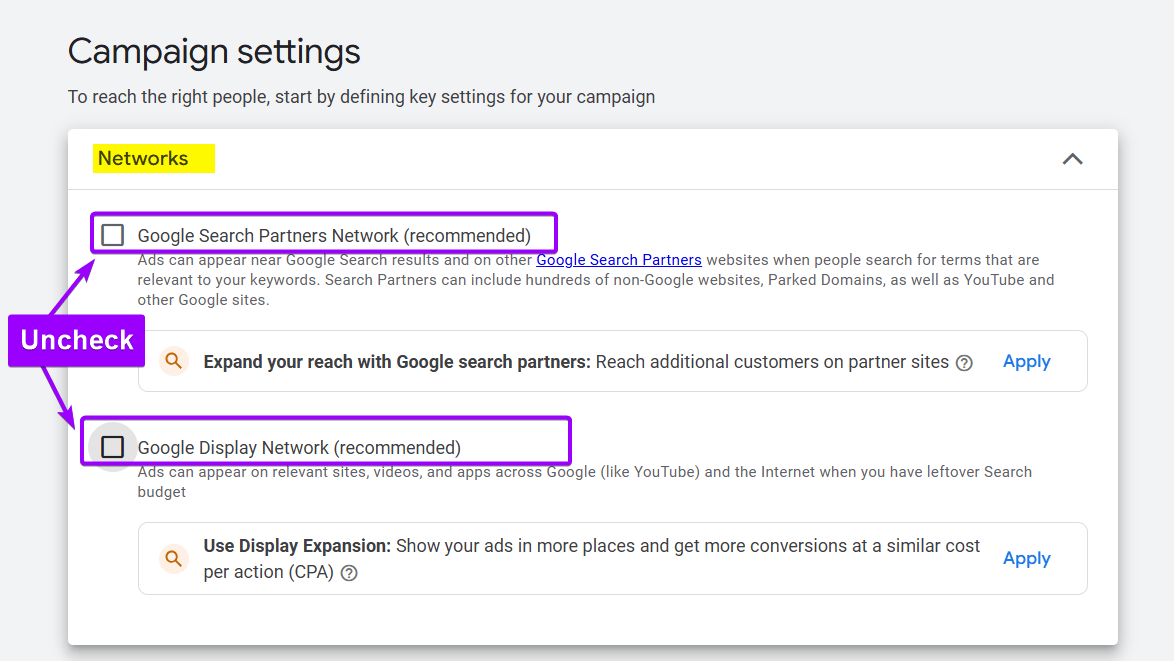
Task: Click the purple Uncheck annotation label
Action: 75,340
